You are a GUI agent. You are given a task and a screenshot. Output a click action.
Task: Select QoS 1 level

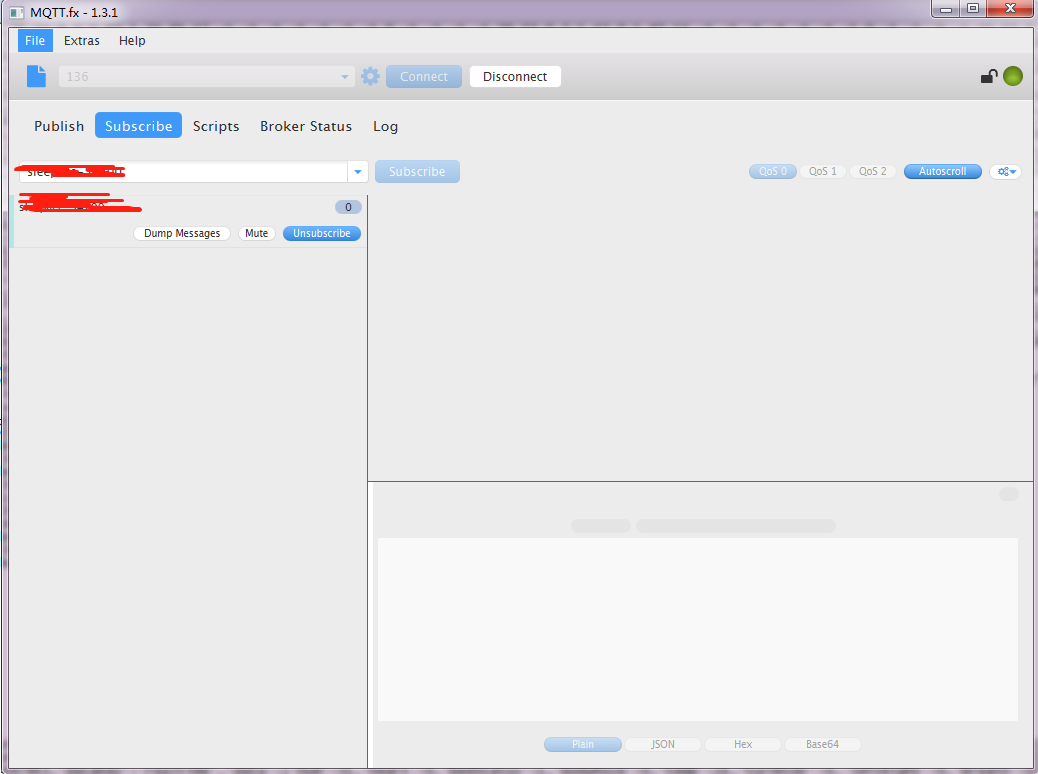coord(823,171)
